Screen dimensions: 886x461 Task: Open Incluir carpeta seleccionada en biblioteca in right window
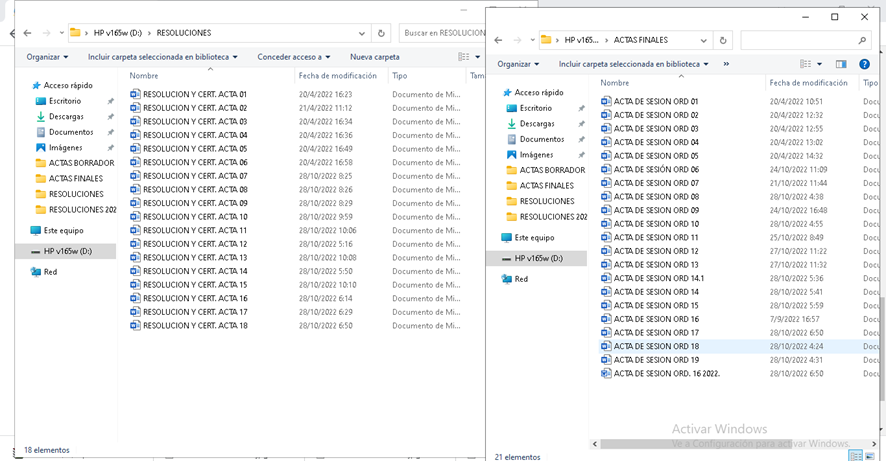point(635,64)
